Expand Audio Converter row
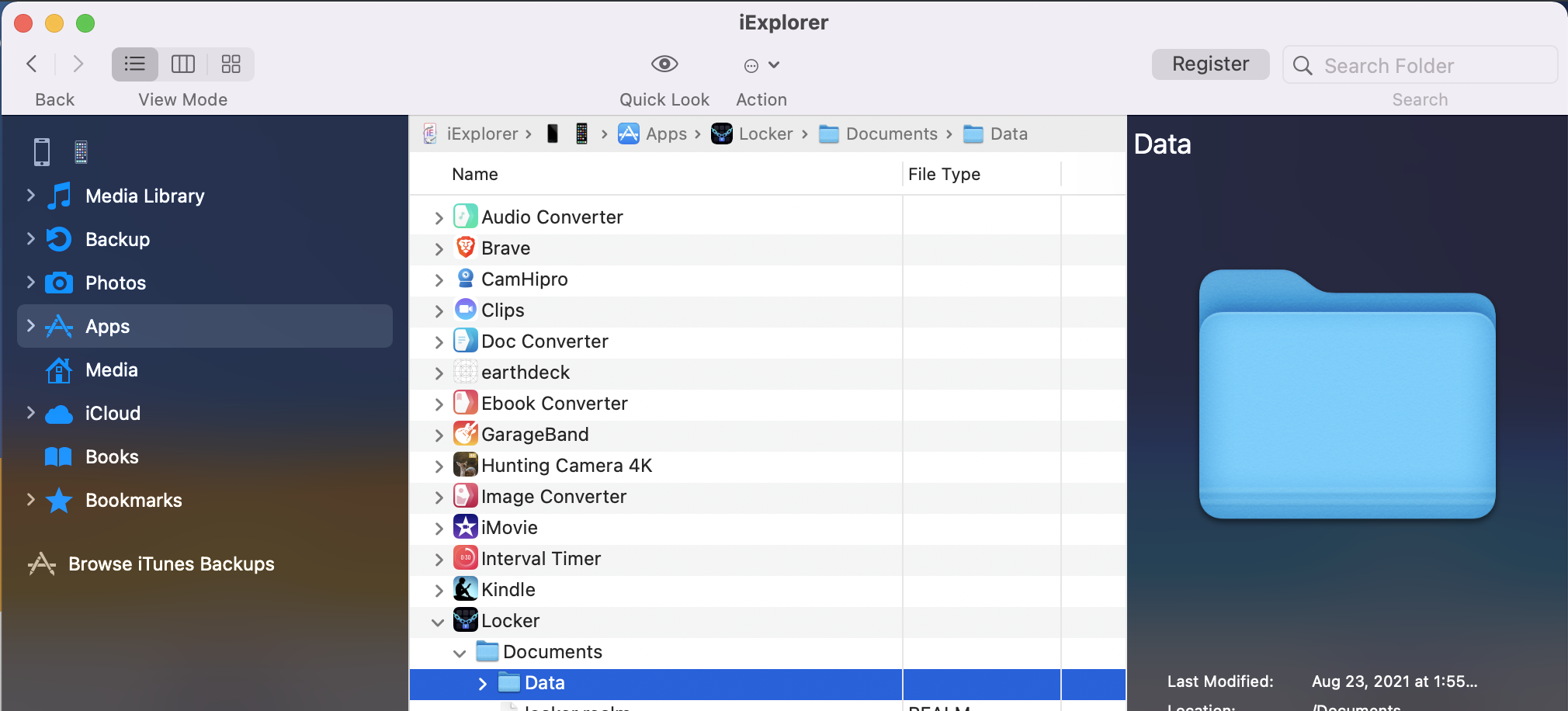Screen dimensions: 1568x711 (x=439, y=218)
